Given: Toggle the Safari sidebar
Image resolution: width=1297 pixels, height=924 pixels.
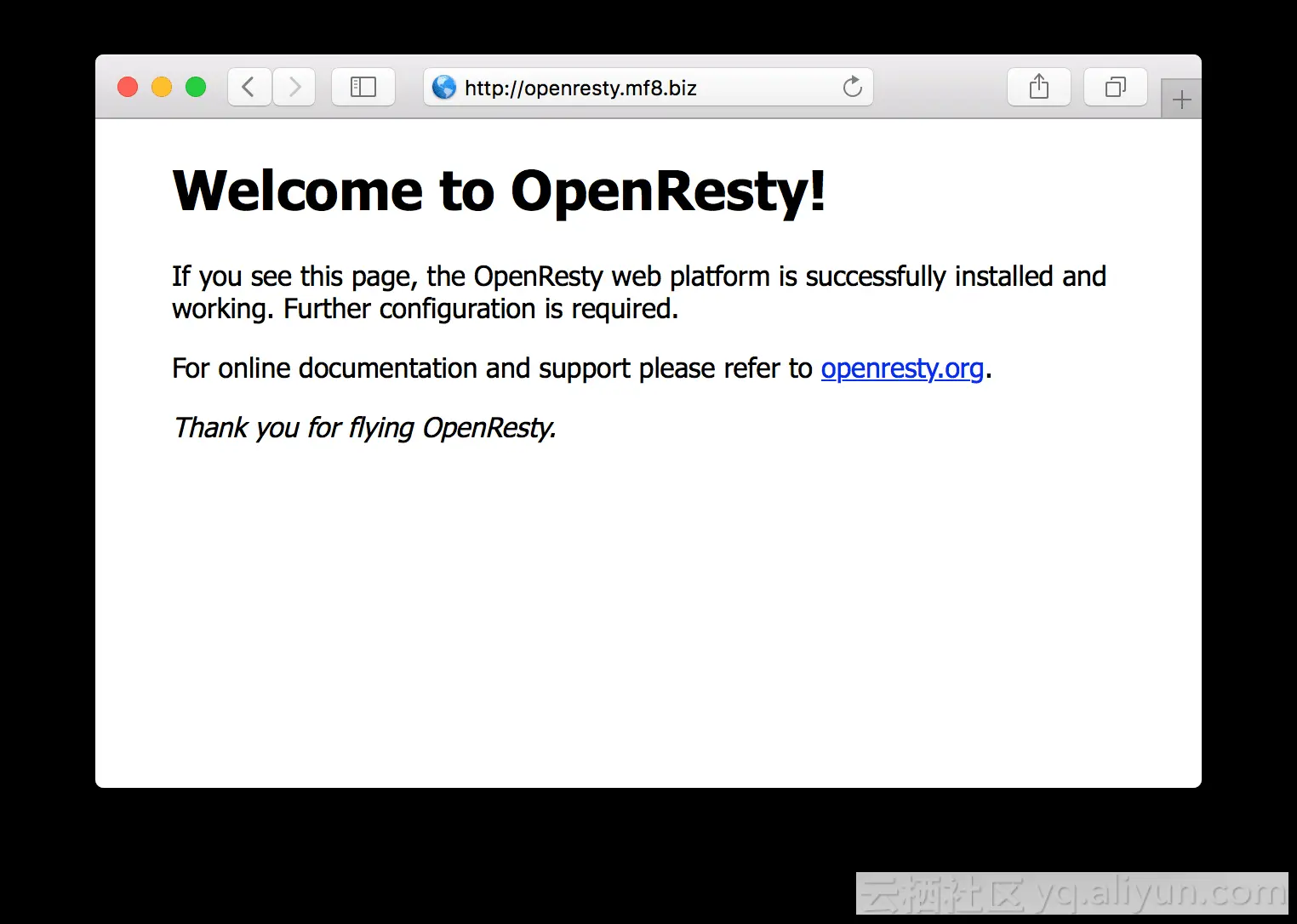Looking at the screenshot, I should coord(363,87).
